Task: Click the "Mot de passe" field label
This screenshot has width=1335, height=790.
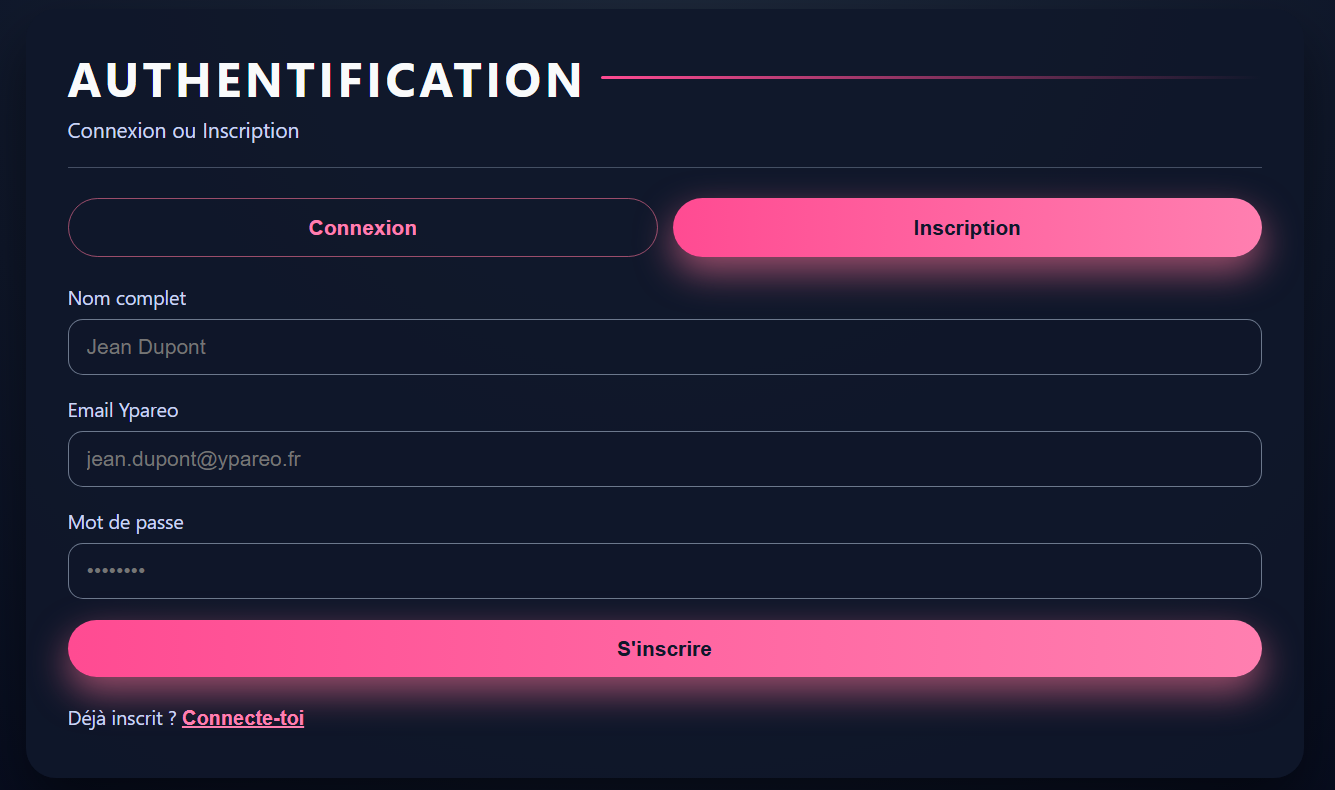Action: click(x=126, y=522)
